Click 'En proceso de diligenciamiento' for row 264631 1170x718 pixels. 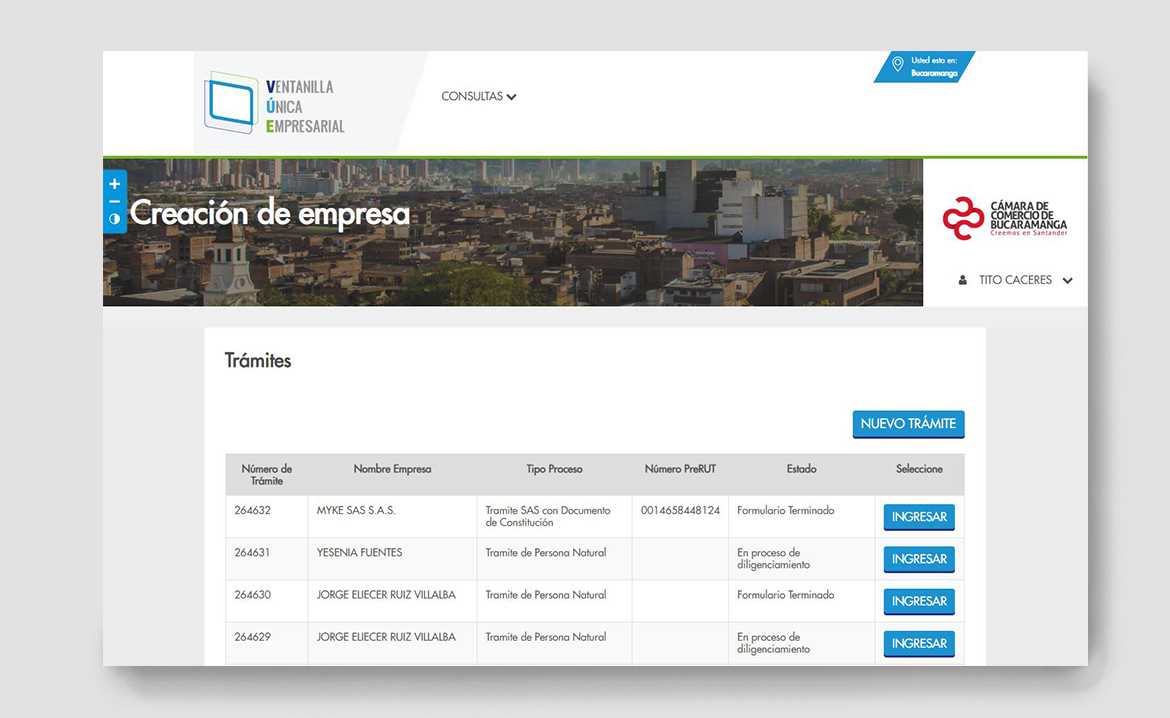(773, 558)
